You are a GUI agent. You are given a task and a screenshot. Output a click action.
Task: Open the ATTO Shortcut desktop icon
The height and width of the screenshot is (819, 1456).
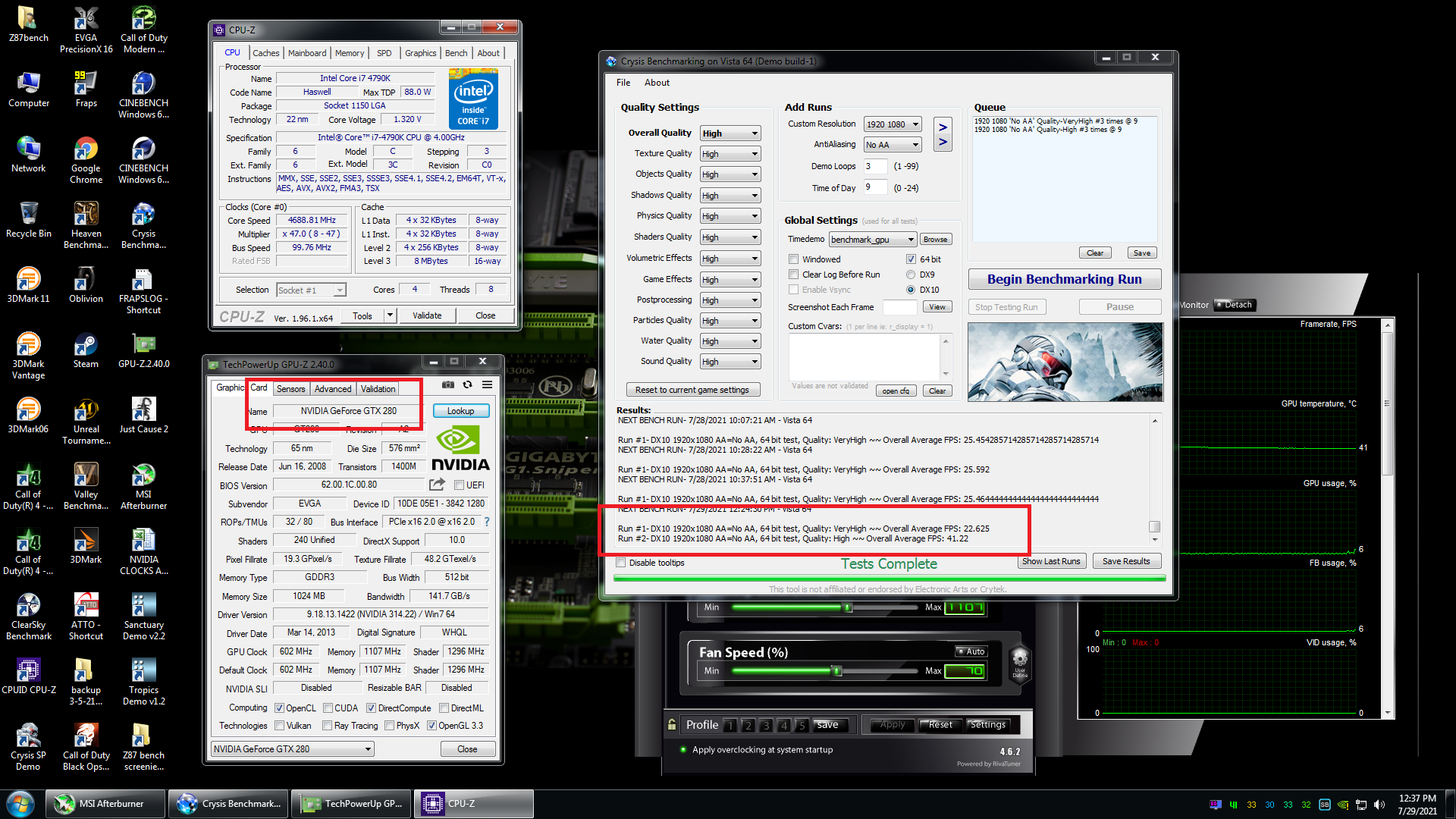86,617
